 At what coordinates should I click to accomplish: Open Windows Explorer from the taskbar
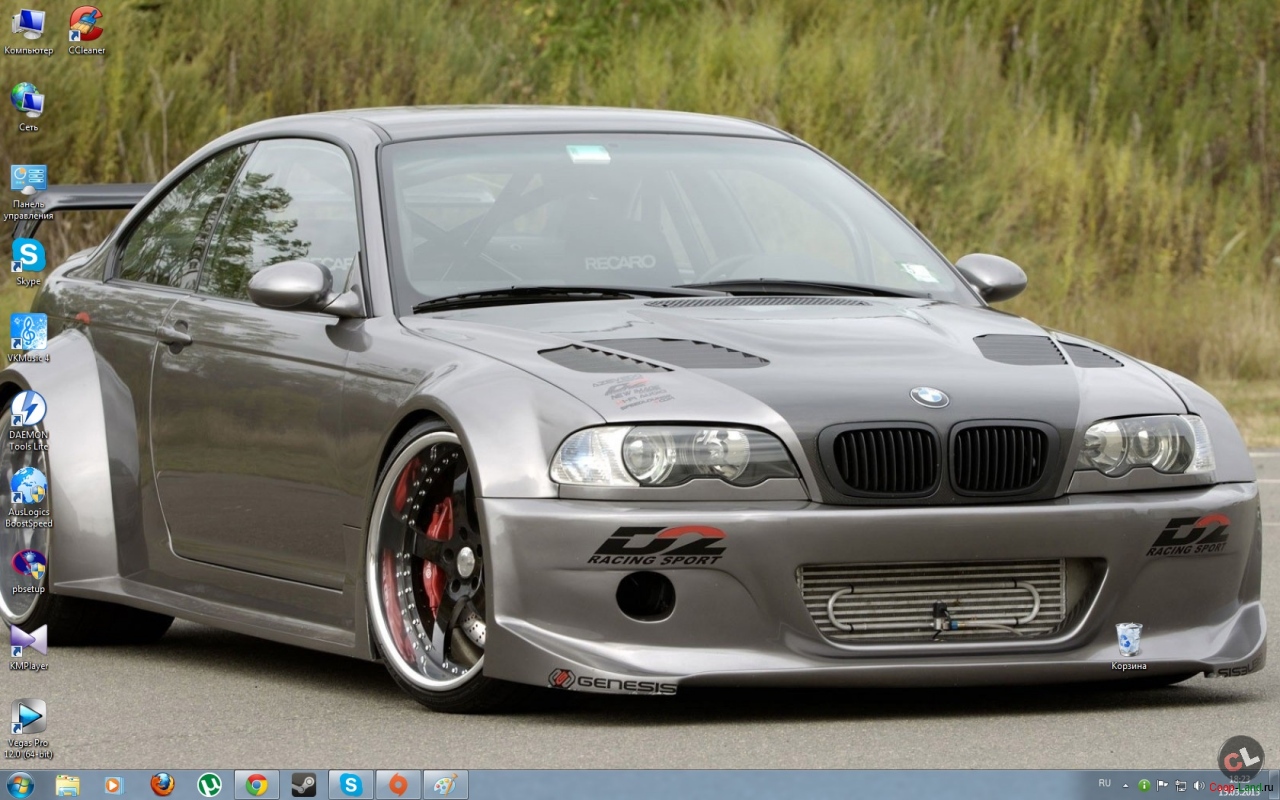point(67,785)
